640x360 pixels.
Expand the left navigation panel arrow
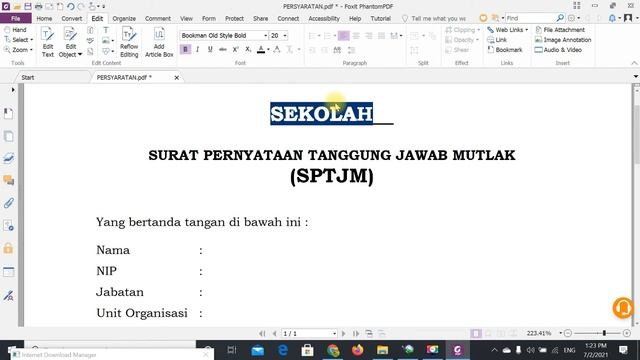pyautogui.click(x=13, y=90)
